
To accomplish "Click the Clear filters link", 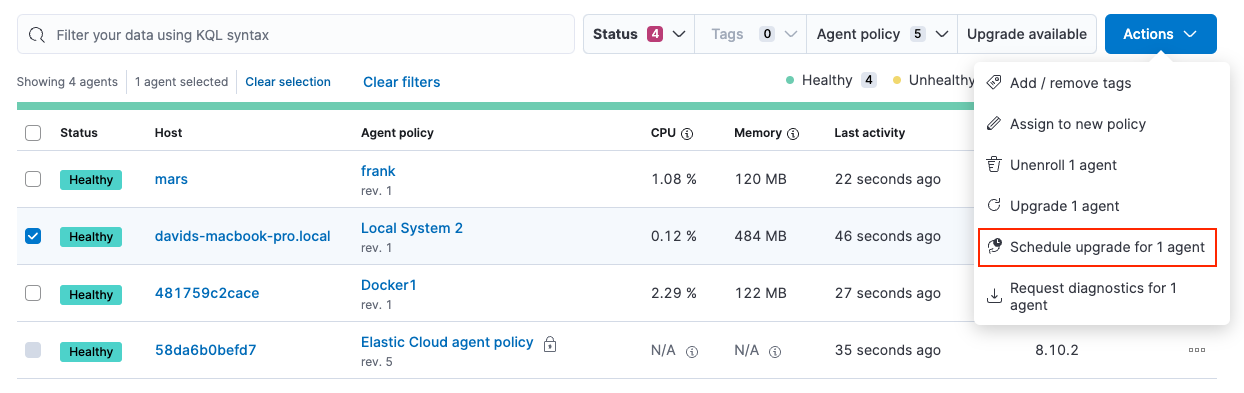I will pos(401,82).
